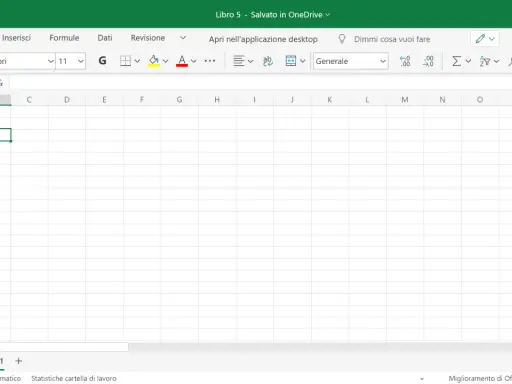Expand editing mode chevron
512x384 pixels.
coord(492,39)
